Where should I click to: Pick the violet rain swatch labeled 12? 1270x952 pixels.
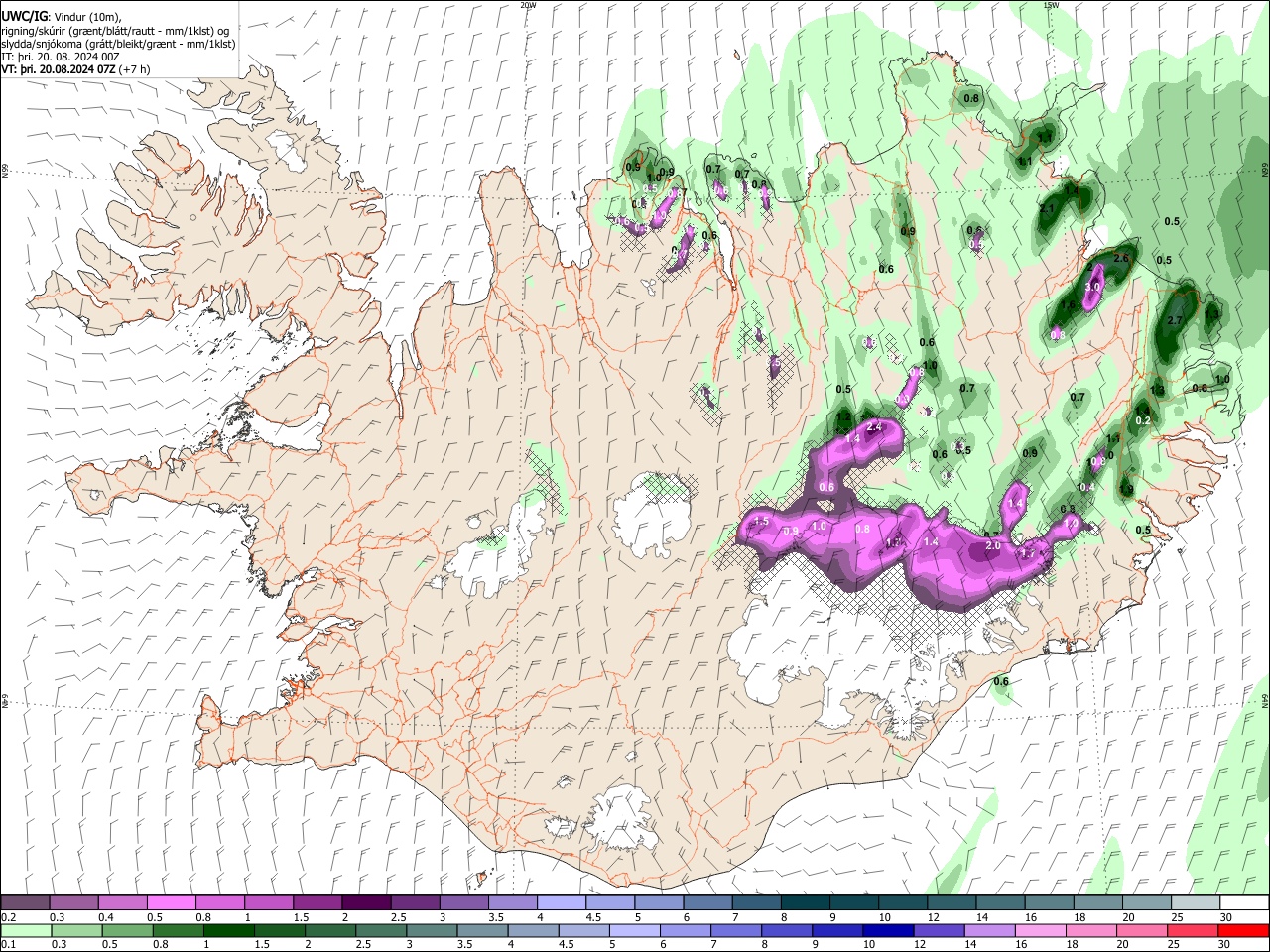point(938,930)
